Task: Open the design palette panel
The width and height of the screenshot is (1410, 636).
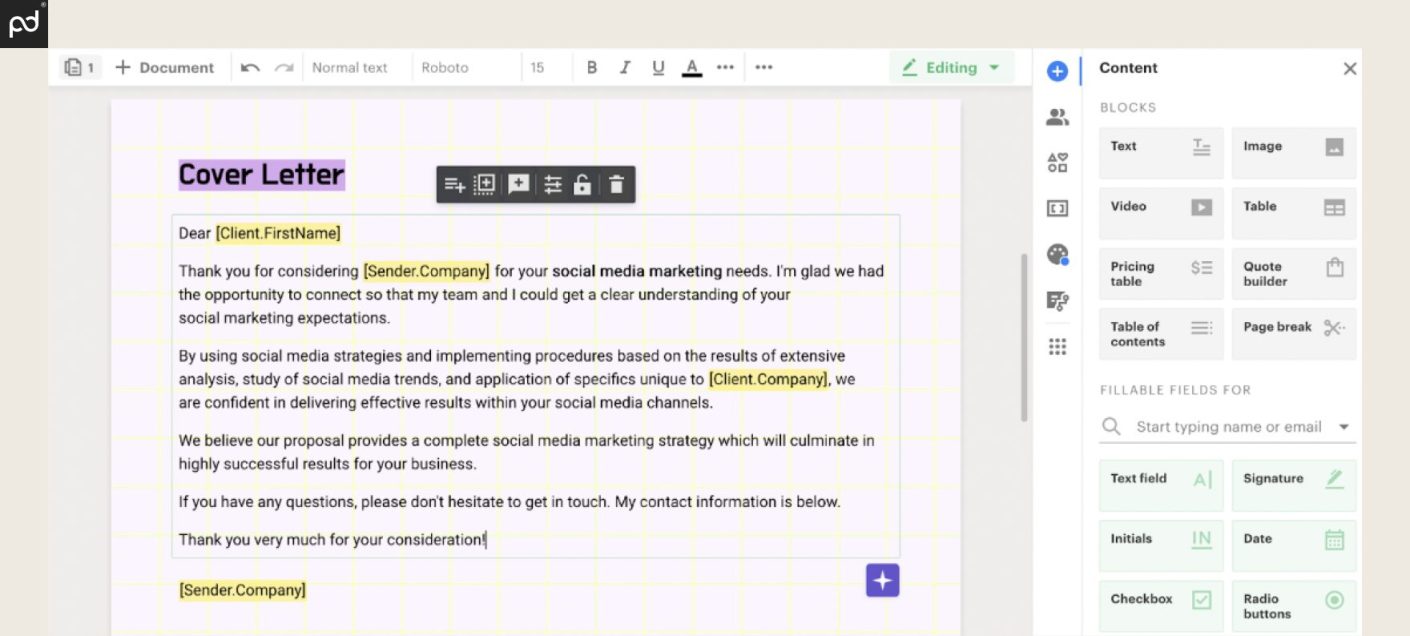Action: tap(1057, 254)
